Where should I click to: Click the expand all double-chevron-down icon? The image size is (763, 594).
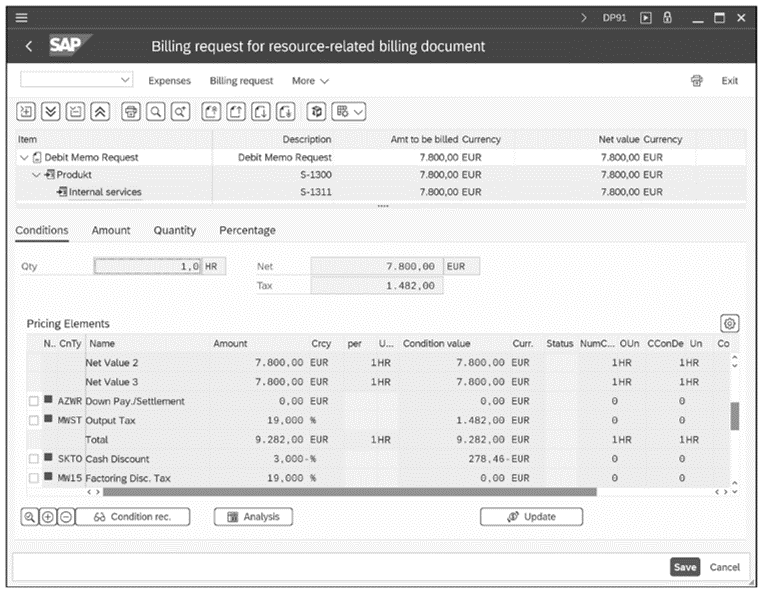point(51,111)
